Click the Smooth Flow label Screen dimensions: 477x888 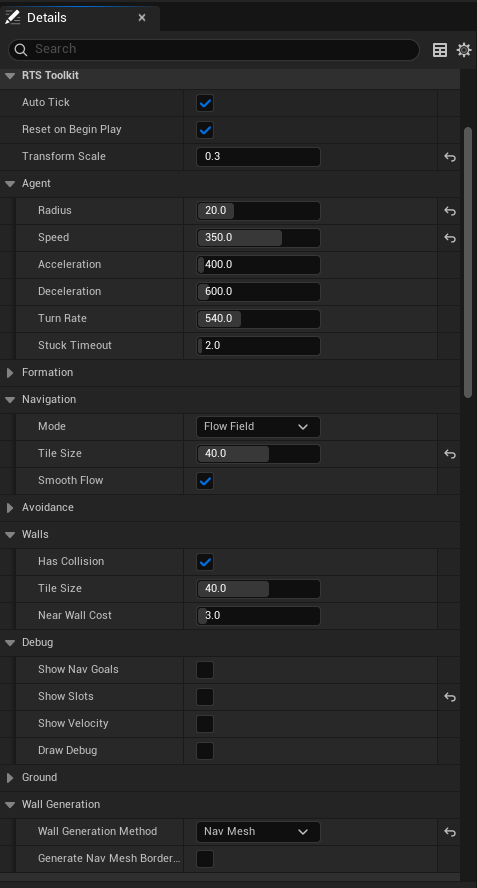click(71, 480)
